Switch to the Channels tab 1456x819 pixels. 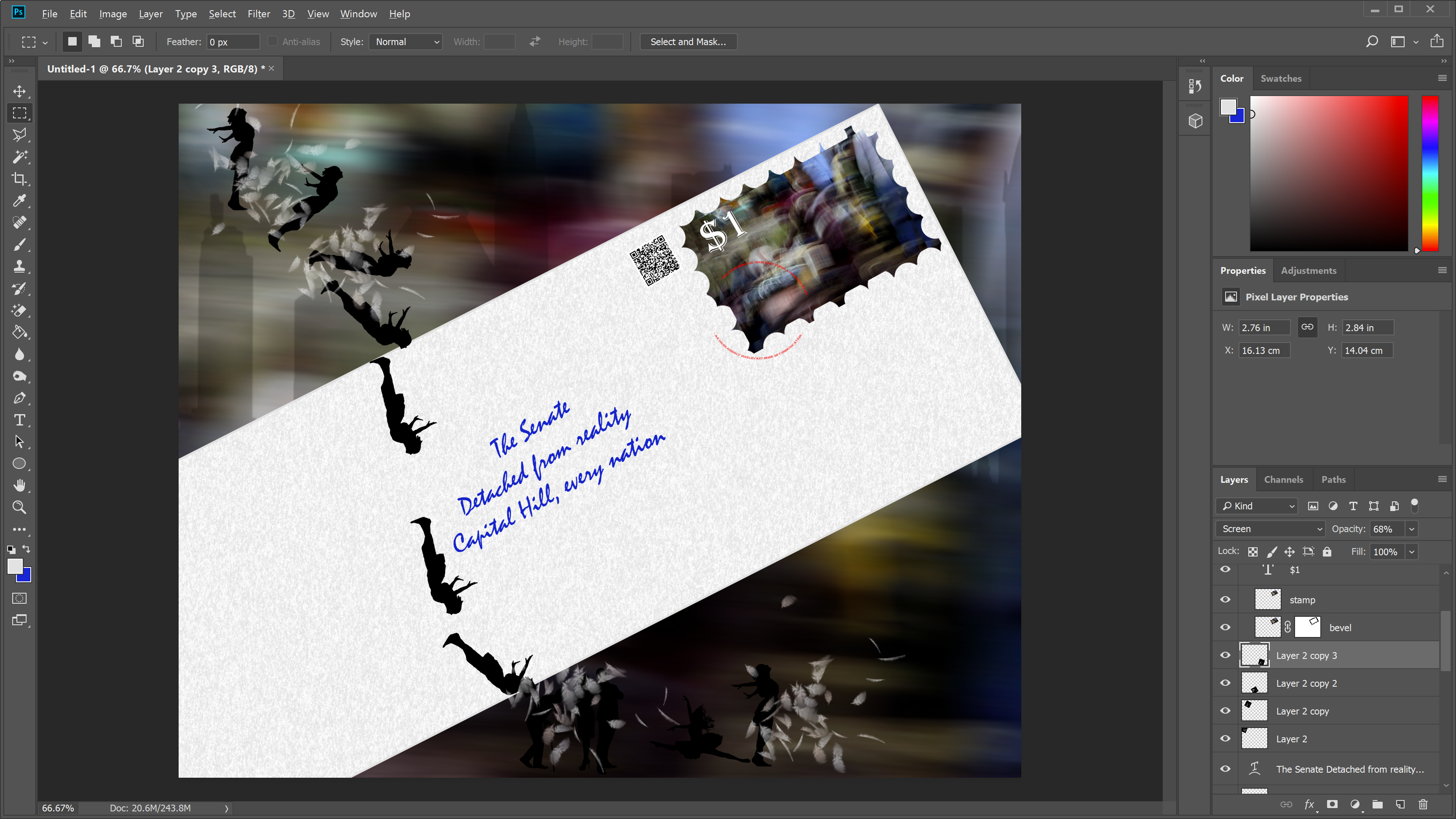pos(1283,479)
